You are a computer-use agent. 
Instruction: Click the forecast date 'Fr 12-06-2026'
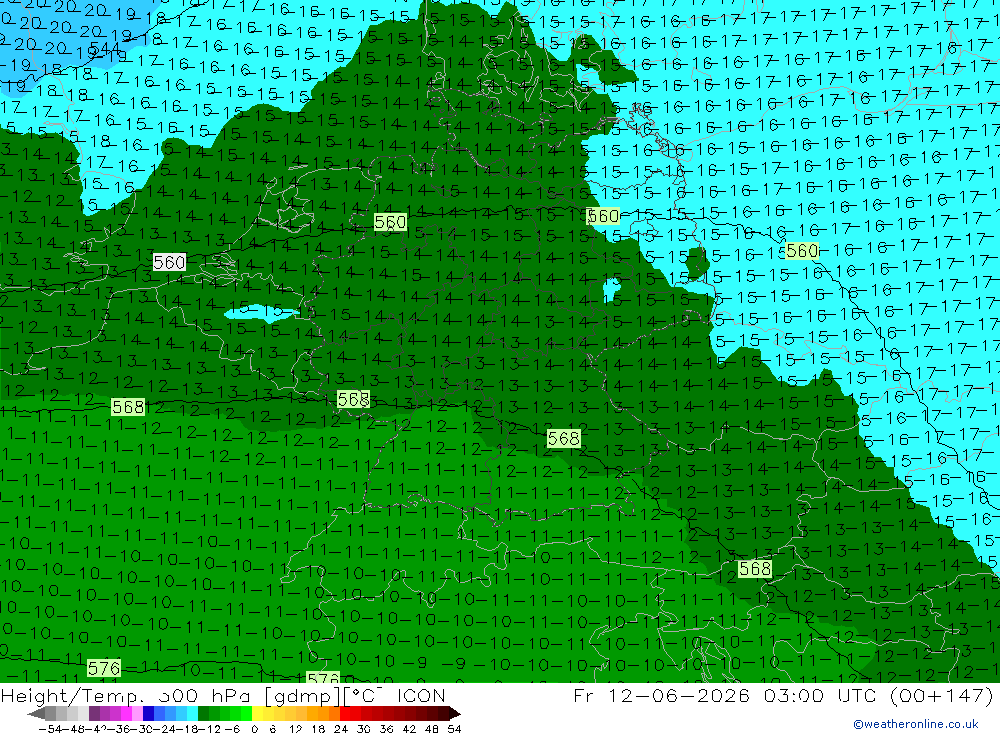(661, 695)
